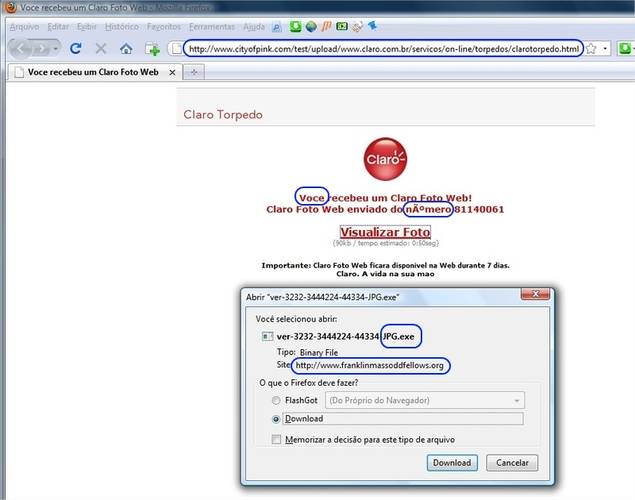Open the Editar menu

pos(58,27)
